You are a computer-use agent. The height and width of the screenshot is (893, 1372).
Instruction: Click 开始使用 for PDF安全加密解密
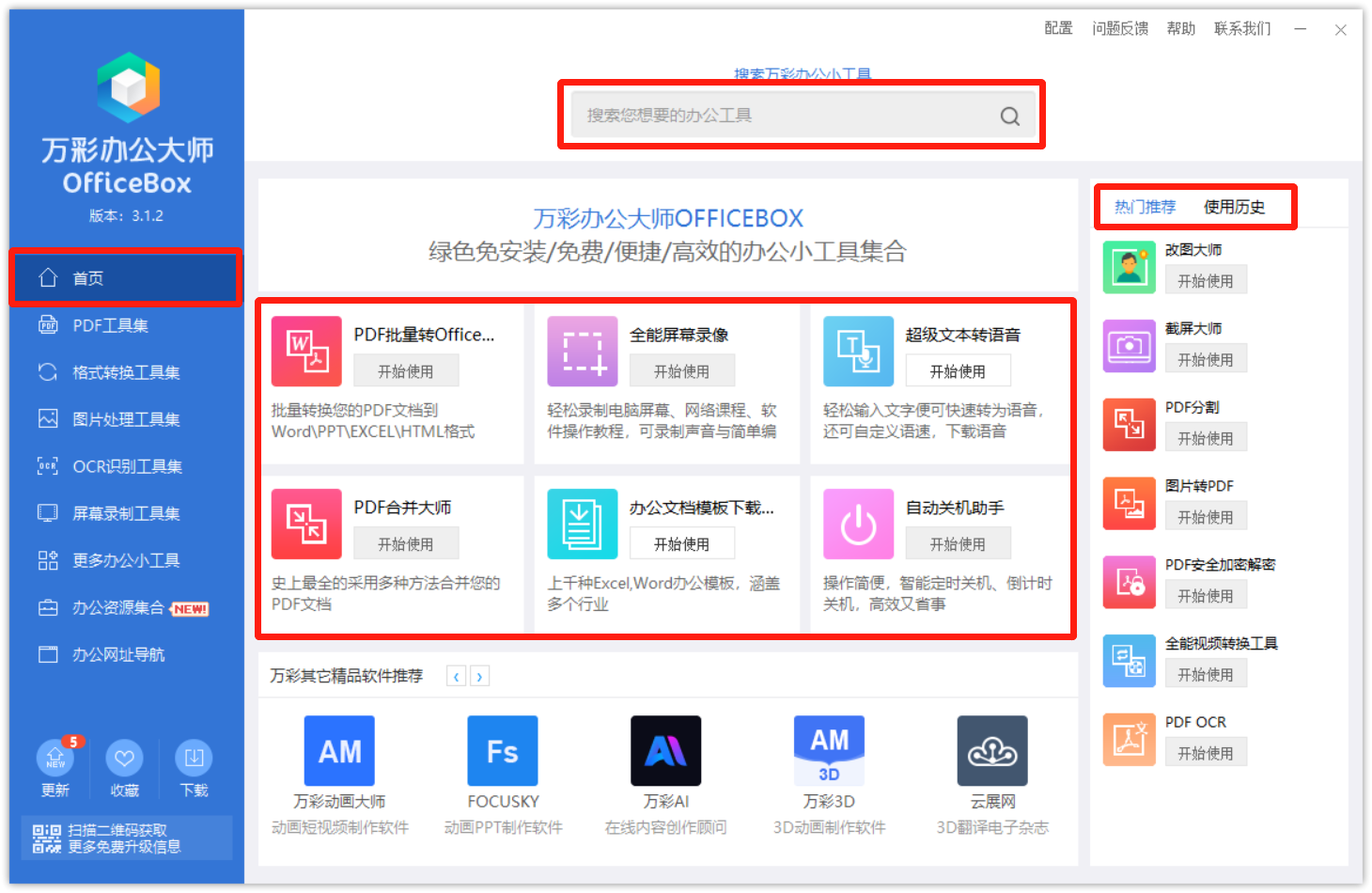[1206, 596]
